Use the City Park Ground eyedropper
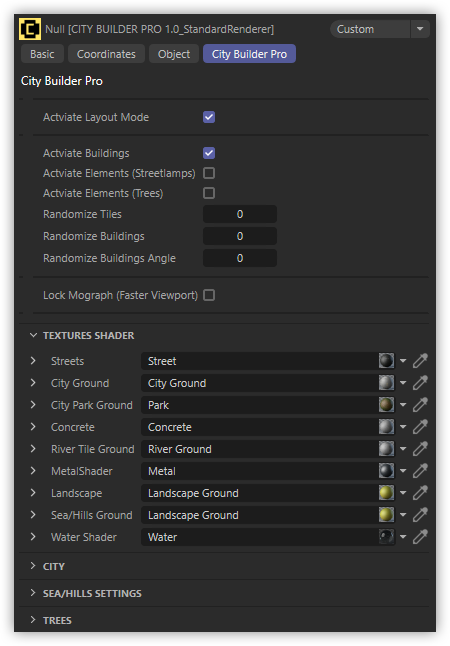 pyautogui.click(x=420, y=405)
